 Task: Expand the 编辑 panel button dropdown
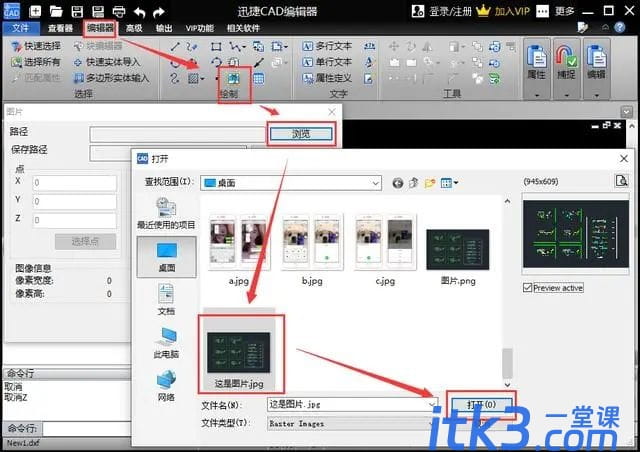pos(597,95)
